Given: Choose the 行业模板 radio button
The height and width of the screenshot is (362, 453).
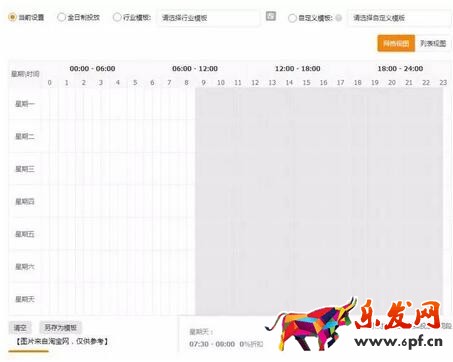Looking at the screenshot, I should point(117,17).
